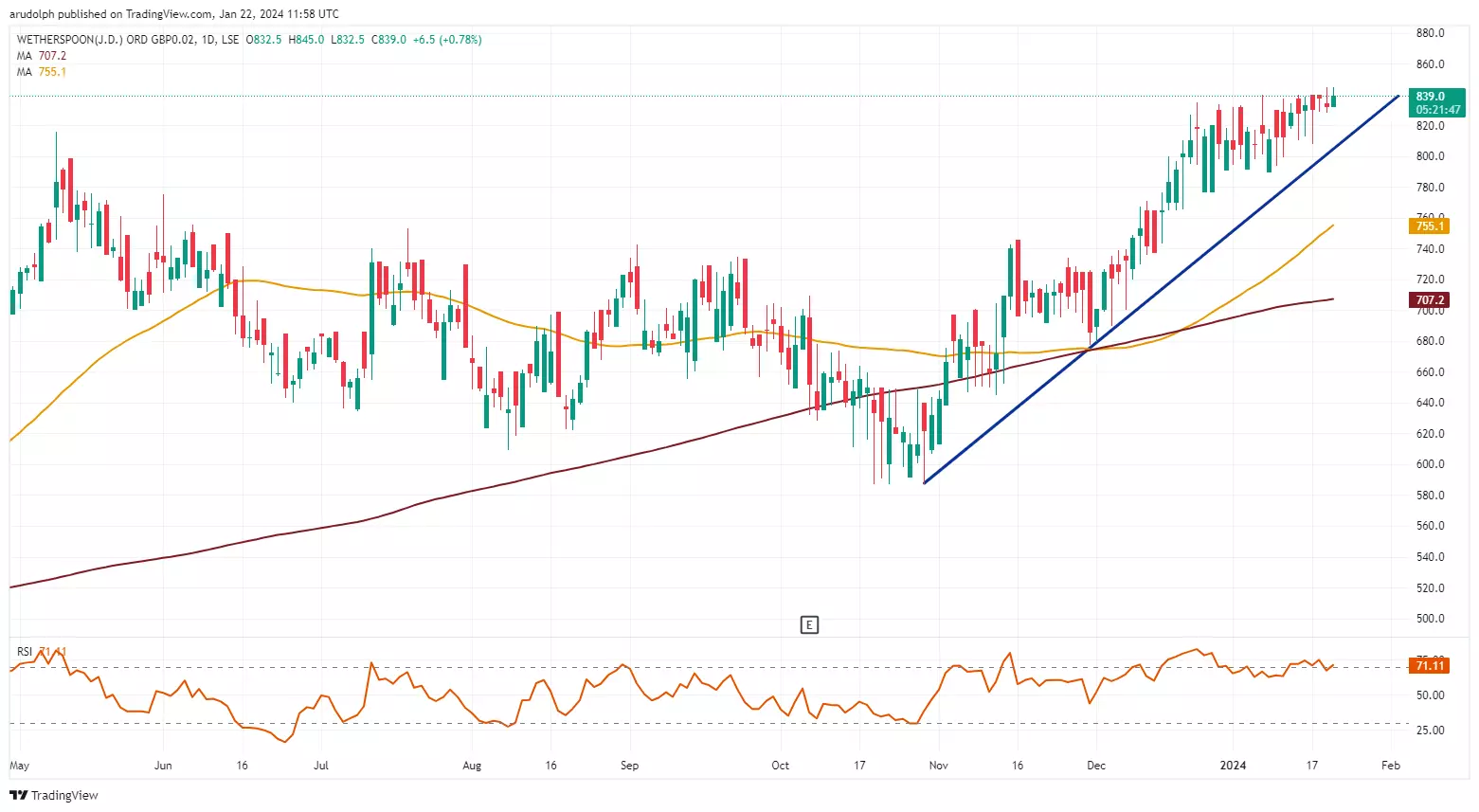Select the first MA legend 707.2
Viewport: 1479px width, 812px height.
coord(41,56)
